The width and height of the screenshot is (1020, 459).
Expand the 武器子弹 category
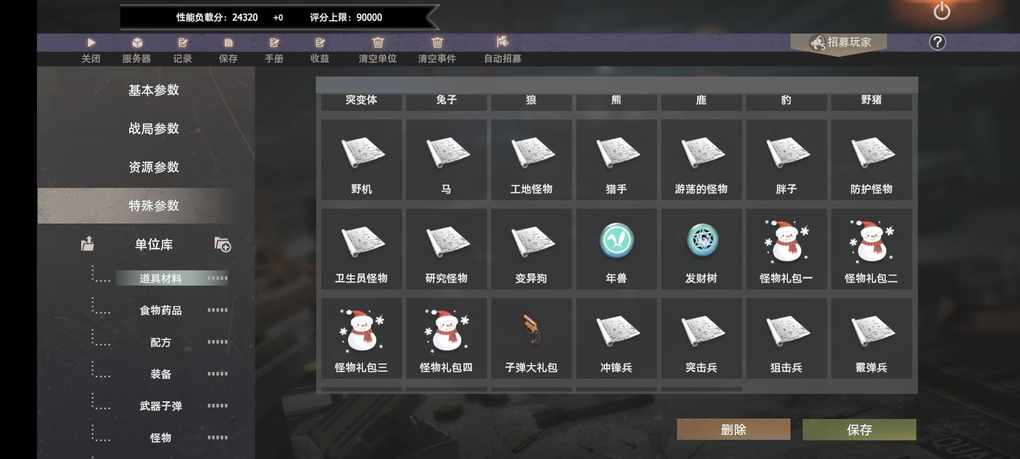(x=161, y=406)
